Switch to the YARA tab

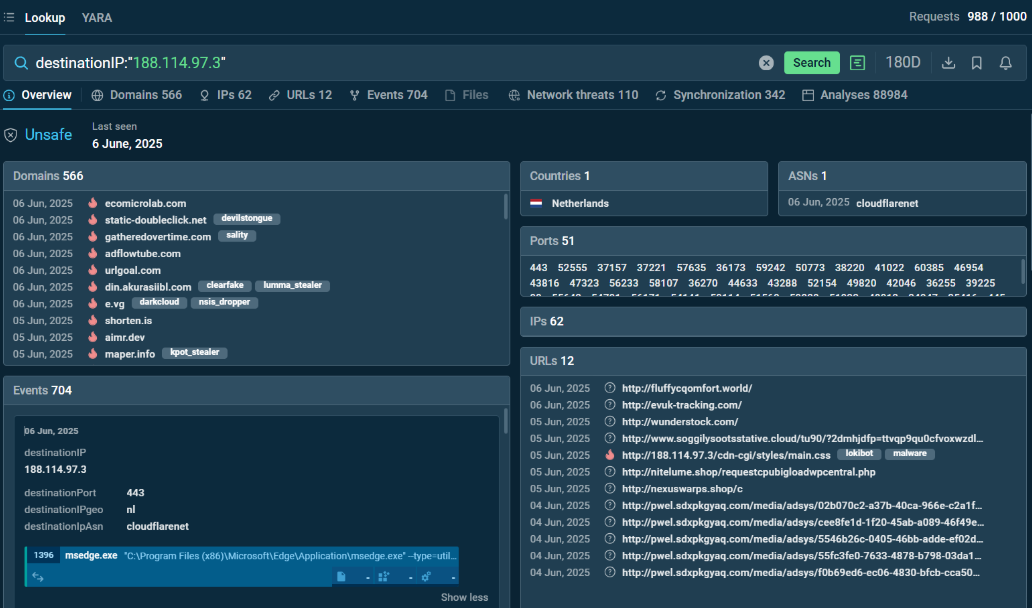tap(97, 17)
